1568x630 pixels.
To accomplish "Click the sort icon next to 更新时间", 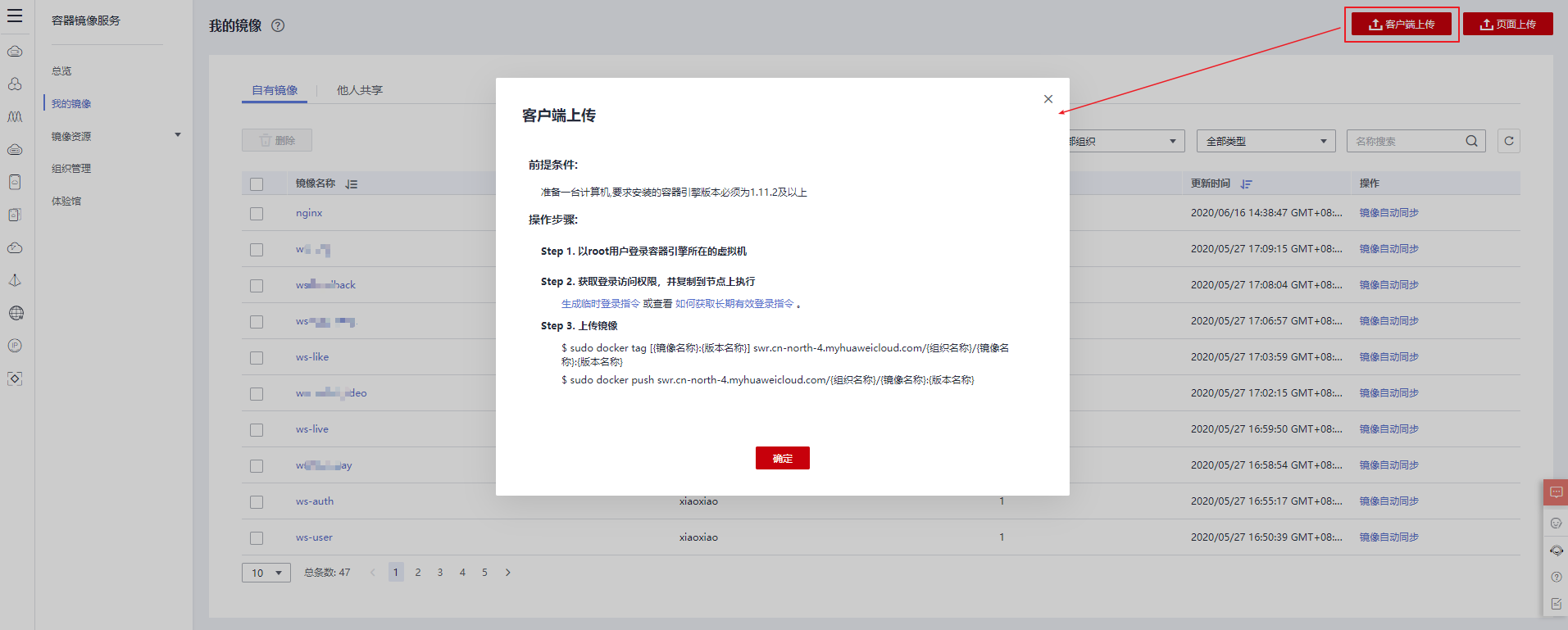I will [1247, 184].
